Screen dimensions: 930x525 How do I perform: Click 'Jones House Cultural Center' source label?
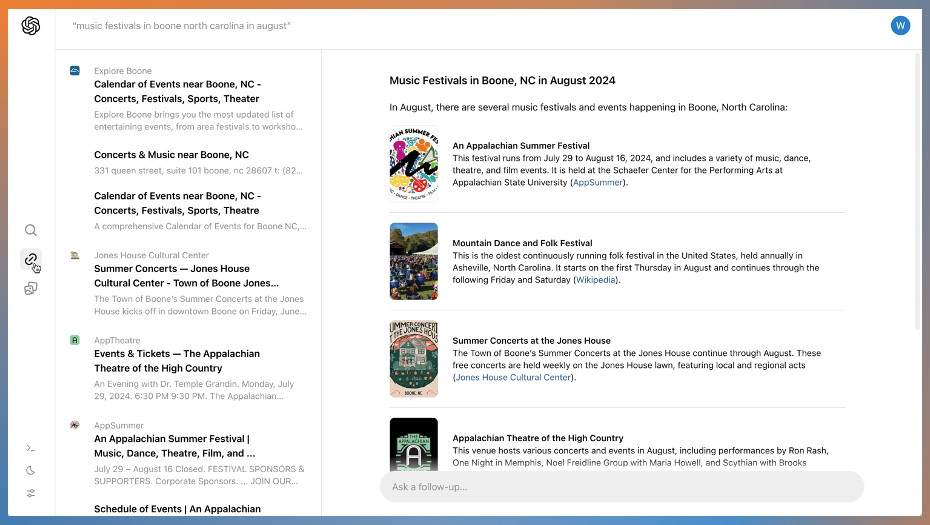coord(151,255)
